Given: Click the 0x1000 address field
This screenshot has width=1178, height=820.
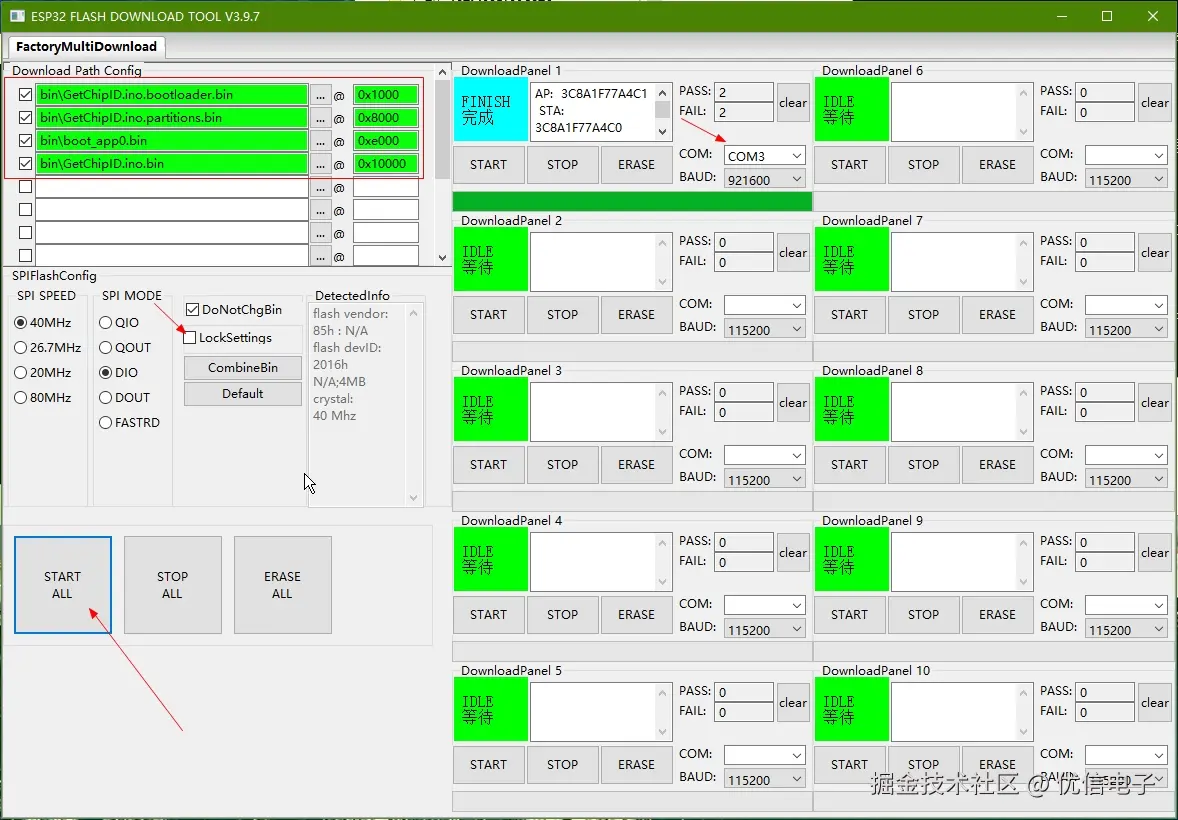Looking at the screenshot, I should pos(385,95).
